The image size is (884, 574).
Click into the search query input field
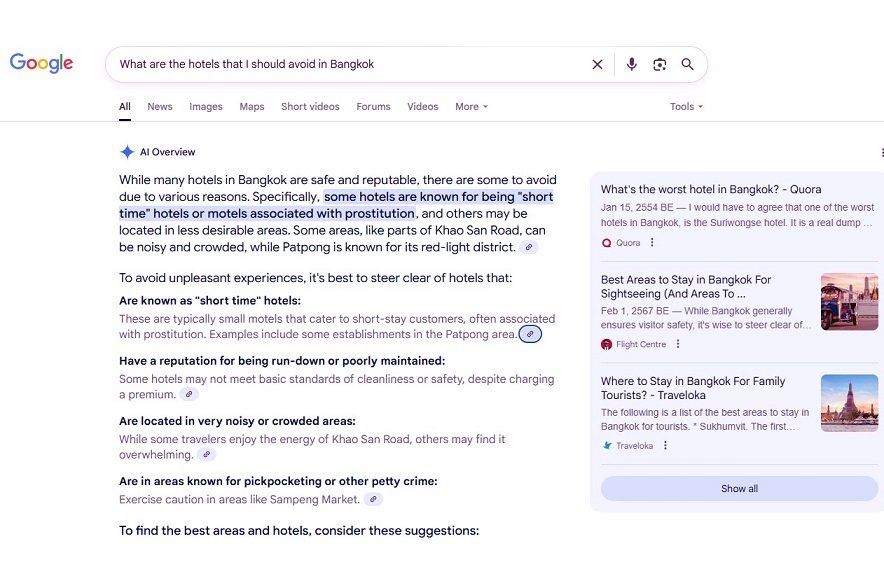(x=340, y=64)
